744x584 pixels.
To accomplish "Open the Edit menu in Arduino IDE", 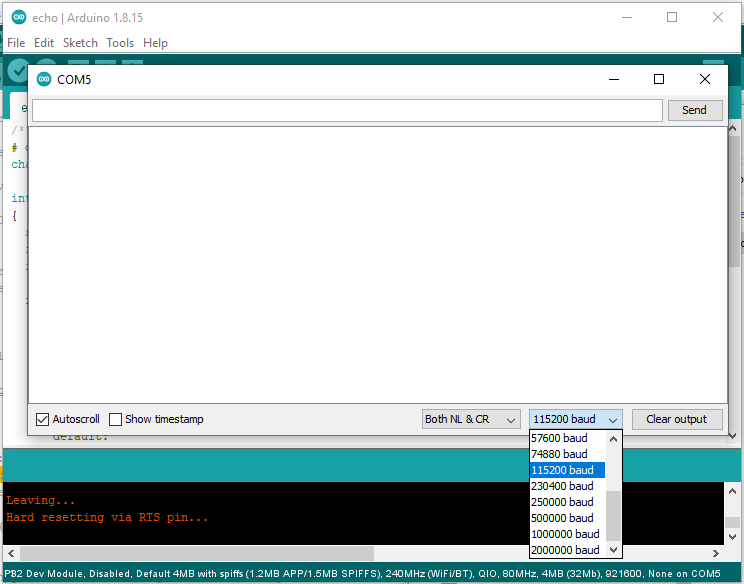I will (44, 43).
